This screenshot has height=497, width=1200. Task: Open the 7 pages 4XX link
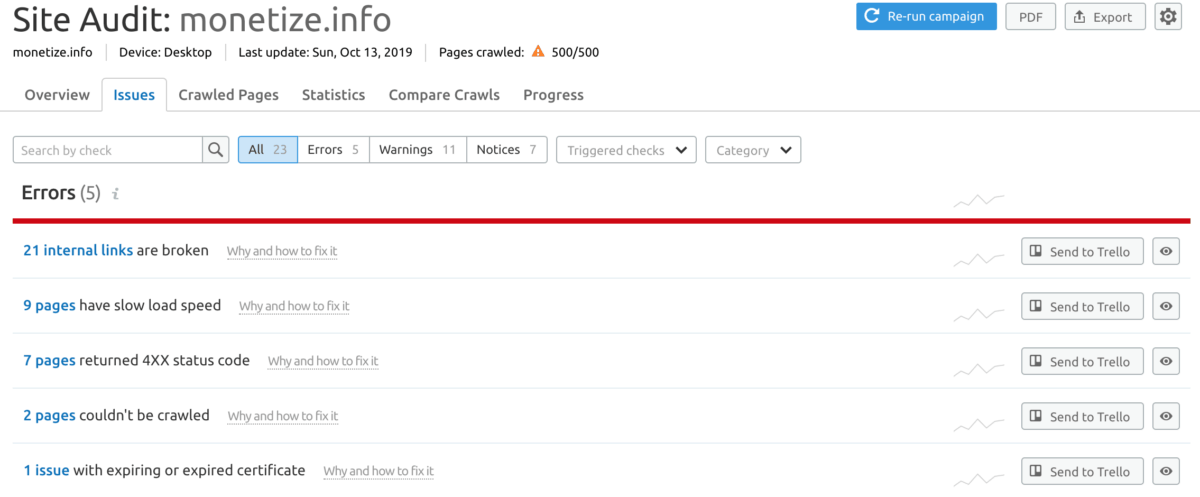click(49, 361)
